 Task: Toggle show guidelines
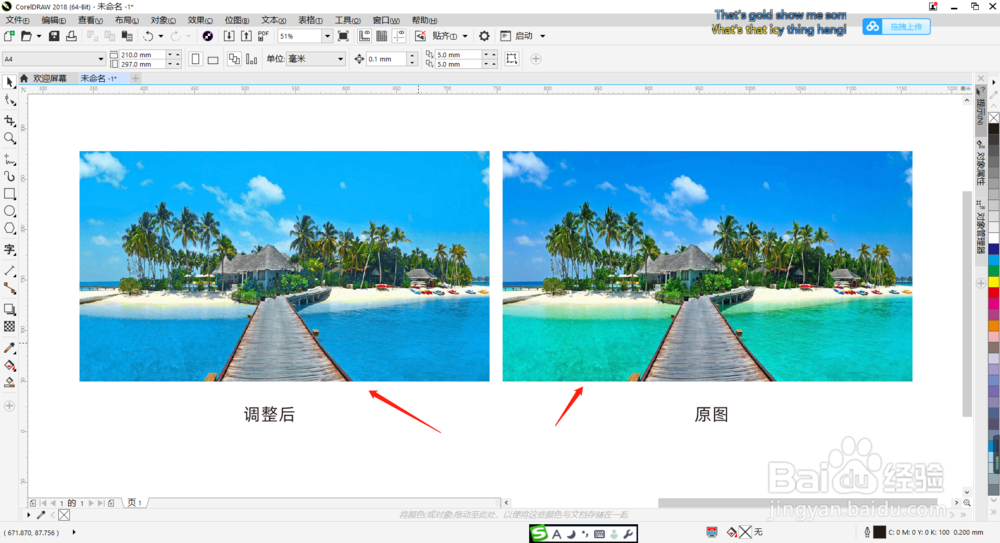point(399,36)
